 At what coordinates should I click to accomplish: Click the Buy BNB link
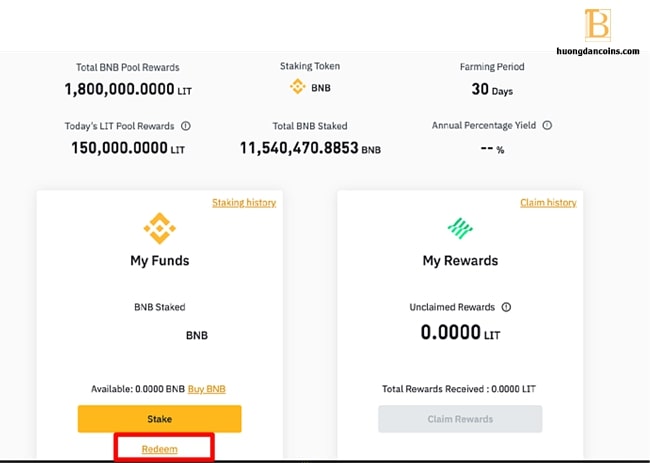click(207, 389)
